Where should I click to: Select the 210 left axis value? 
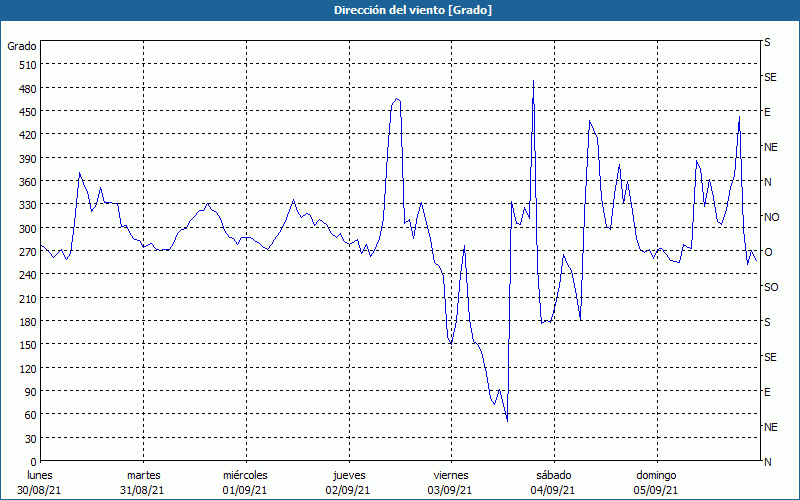(28, 298)
